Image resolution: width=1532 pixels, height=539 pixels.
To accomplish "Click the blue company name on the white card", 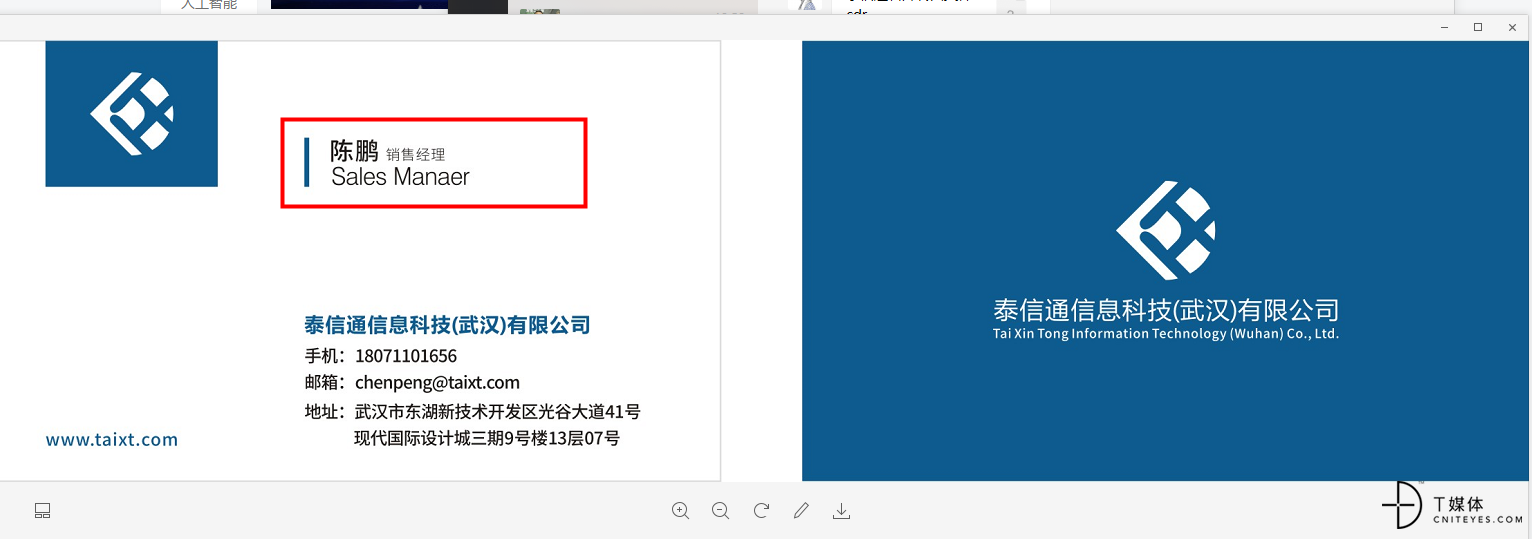I will tap(448, 325).
